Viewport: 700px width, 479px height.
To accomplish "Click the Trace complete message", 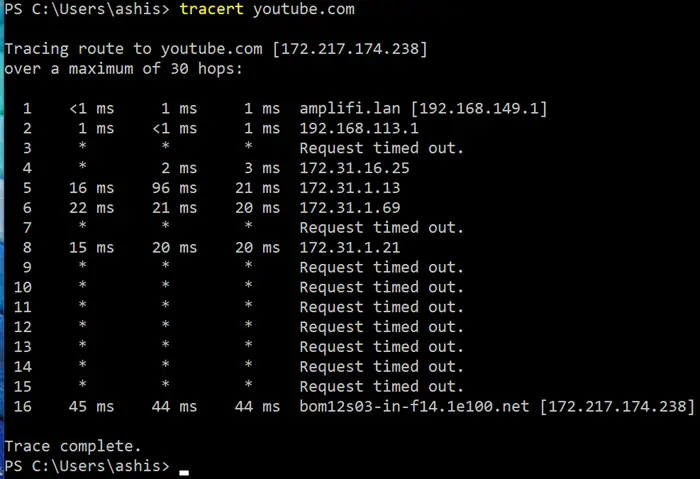I will tap(73, 446).
